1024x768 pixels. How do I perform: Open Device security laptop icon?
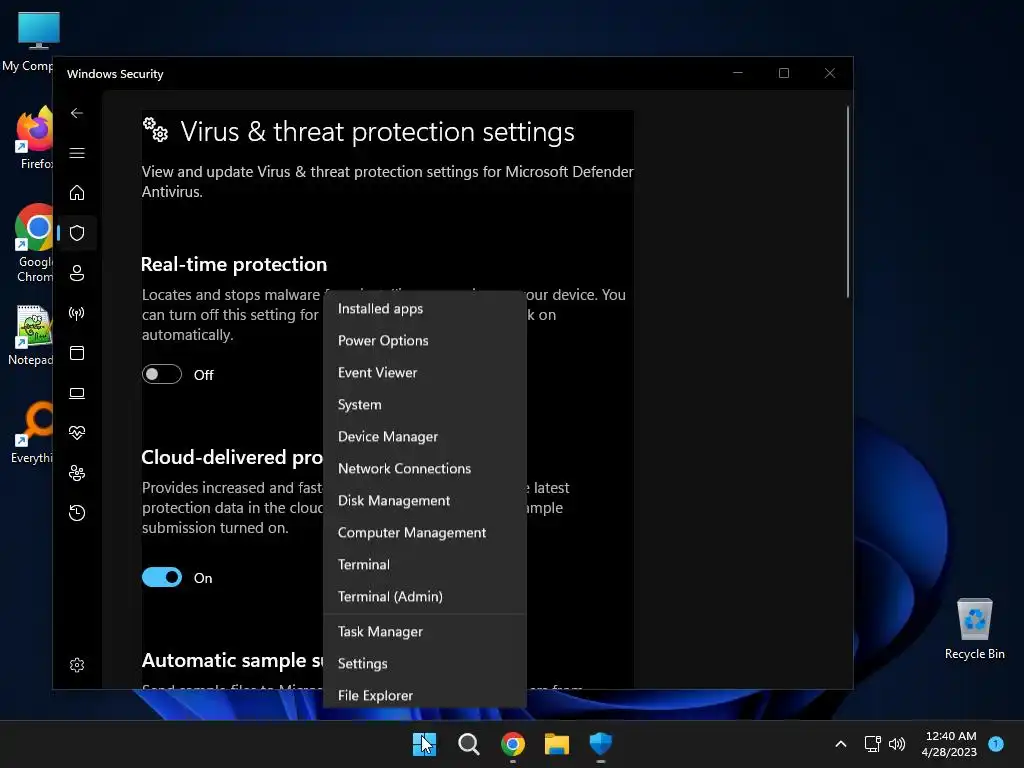(x=77, y=393)
